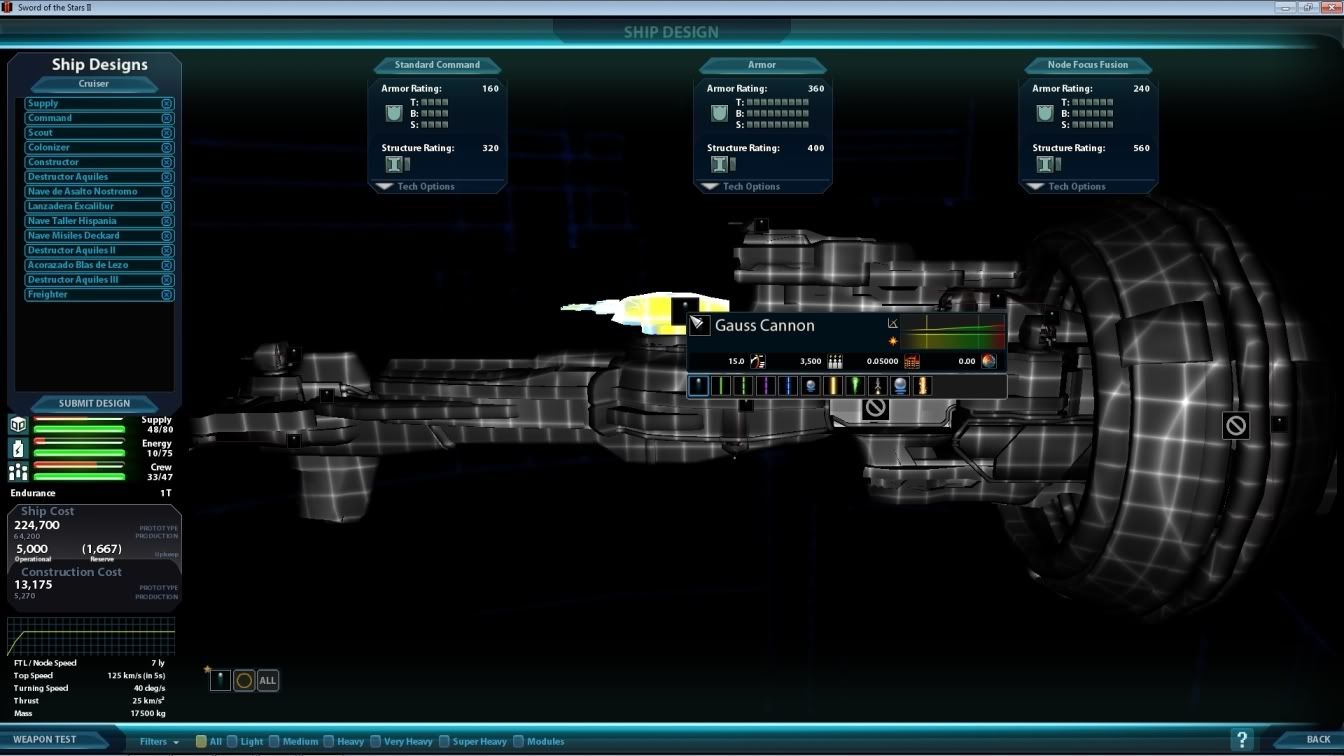This screenshot has width=1344, height=756.
Task: Click the speed curve graph
Action: pyautogui.click(x=91, y=636)
